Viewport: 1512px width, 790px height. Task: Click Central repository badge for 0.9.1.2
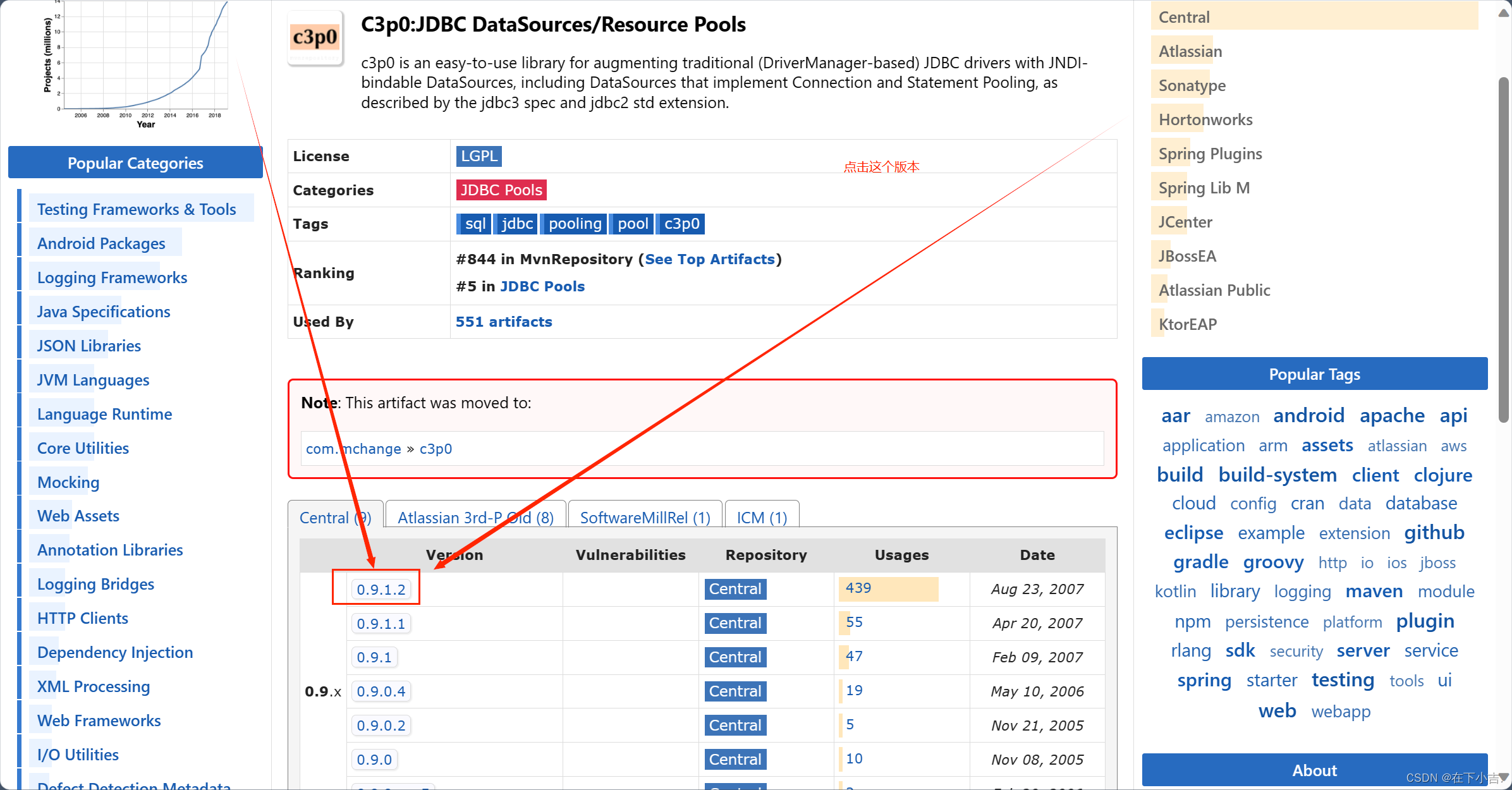pyautogui.click(x=735, y=589)
